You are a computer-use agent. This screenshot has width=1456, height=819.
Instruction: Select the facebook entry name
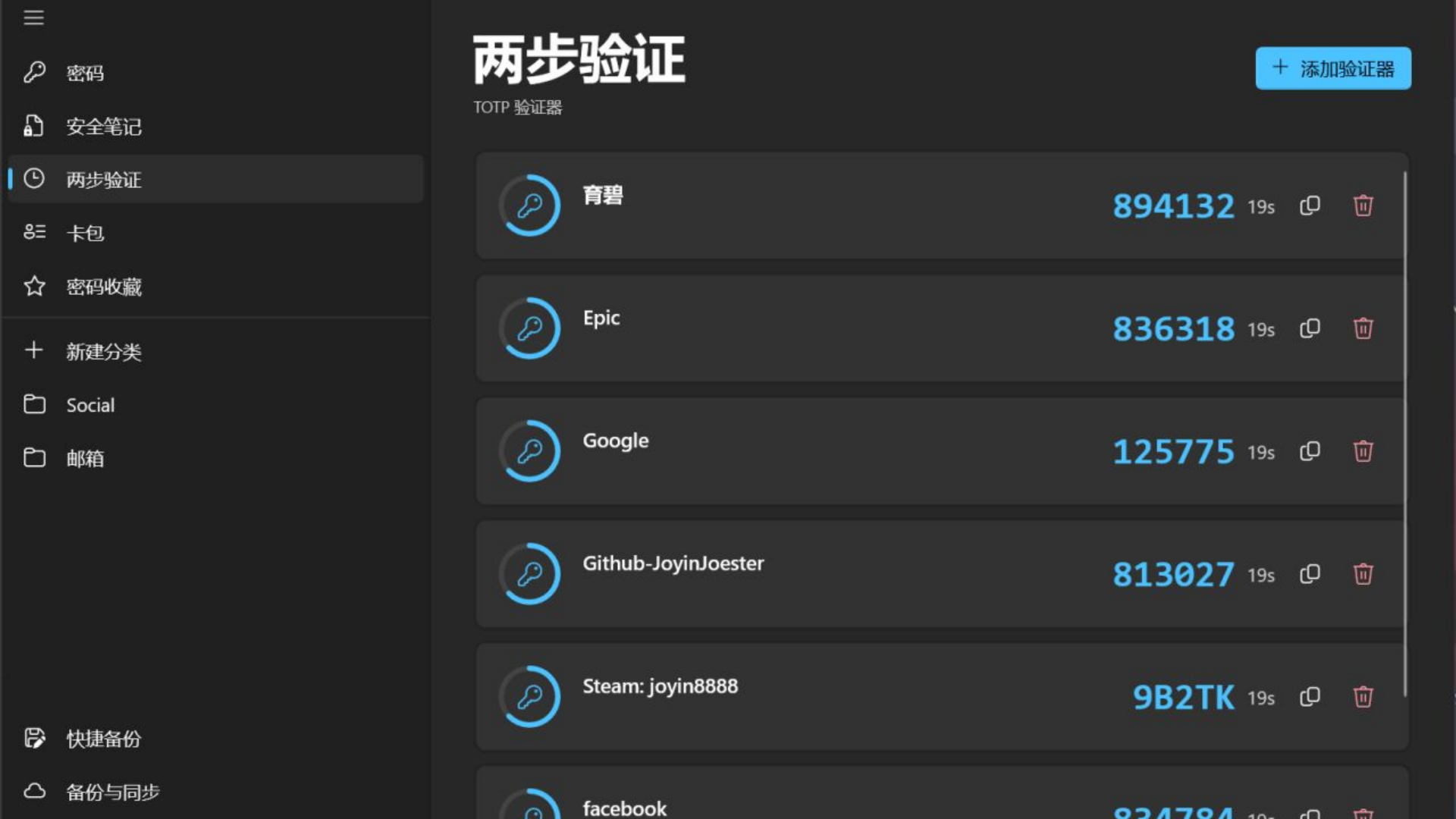(625, 808)
